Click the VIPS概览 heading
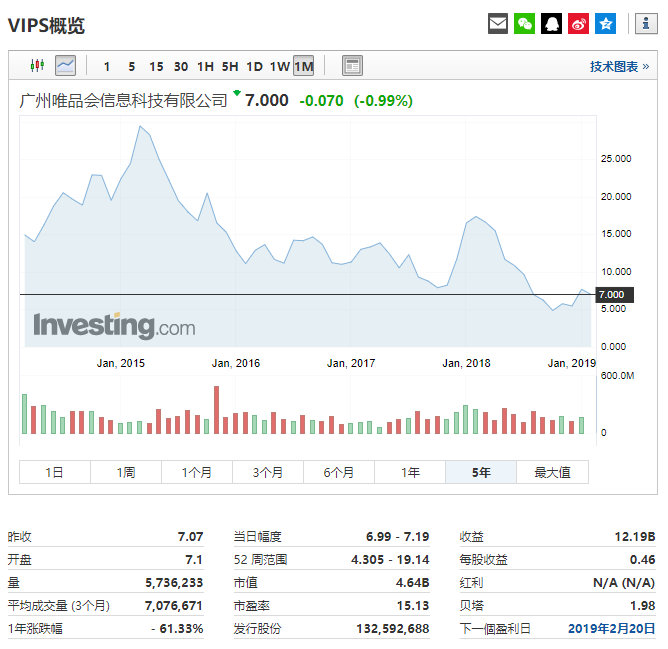This screenshot has width=668, height=649. pyautogui.click(x=46, y=26)
